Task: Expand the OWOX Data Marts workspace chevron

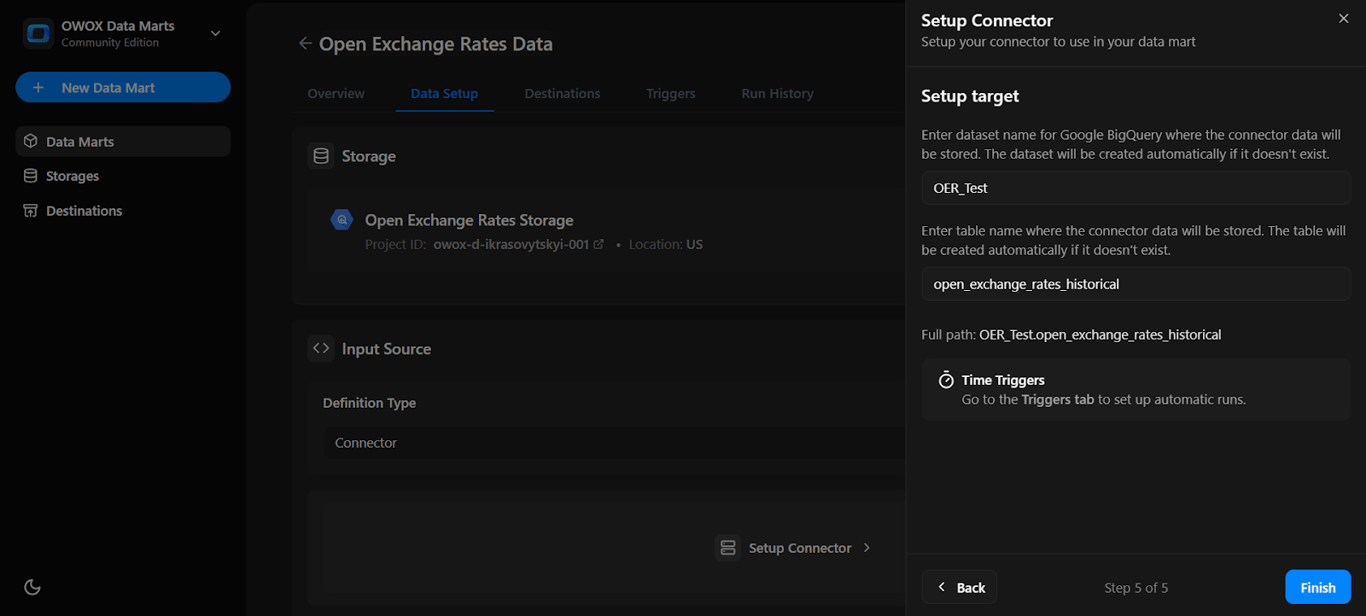Action: click(215, 34)
